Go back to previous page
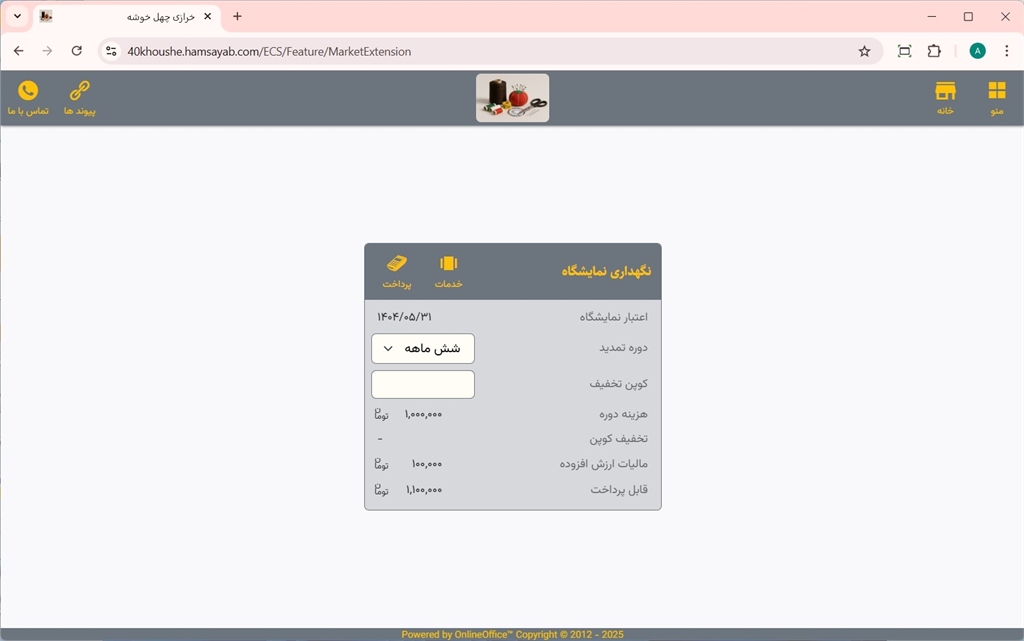Screen dimensions: 1024x641 (18, 51)
